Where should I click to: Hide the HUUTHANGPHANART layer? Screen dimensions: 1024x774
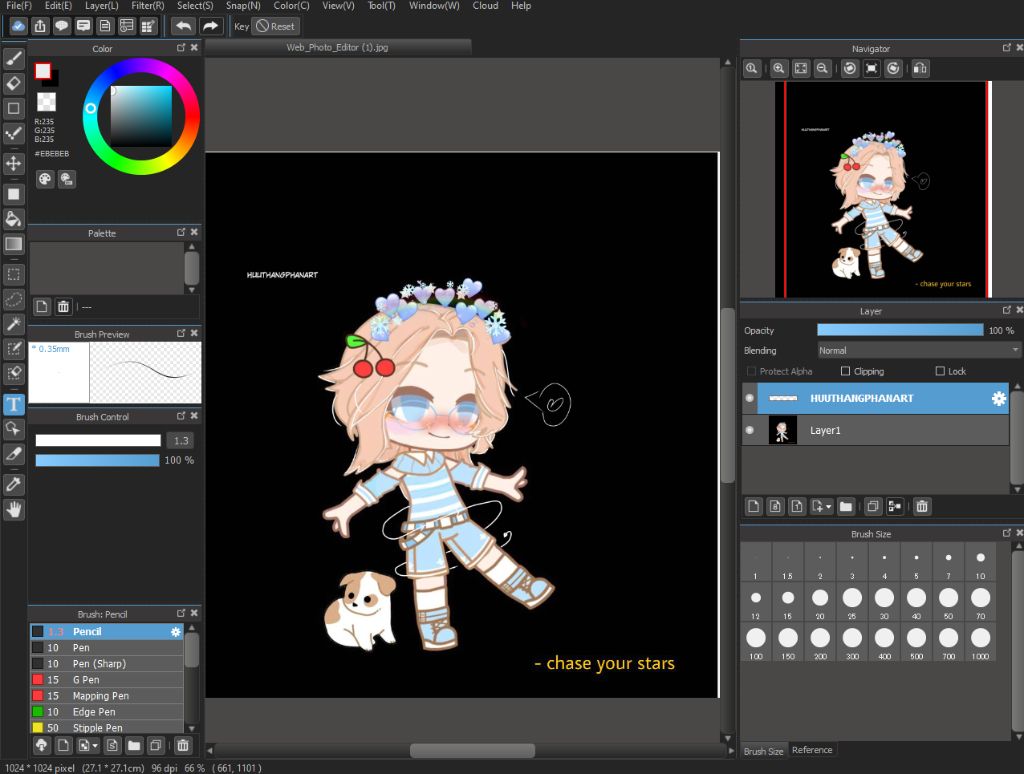tap(750, 398)
